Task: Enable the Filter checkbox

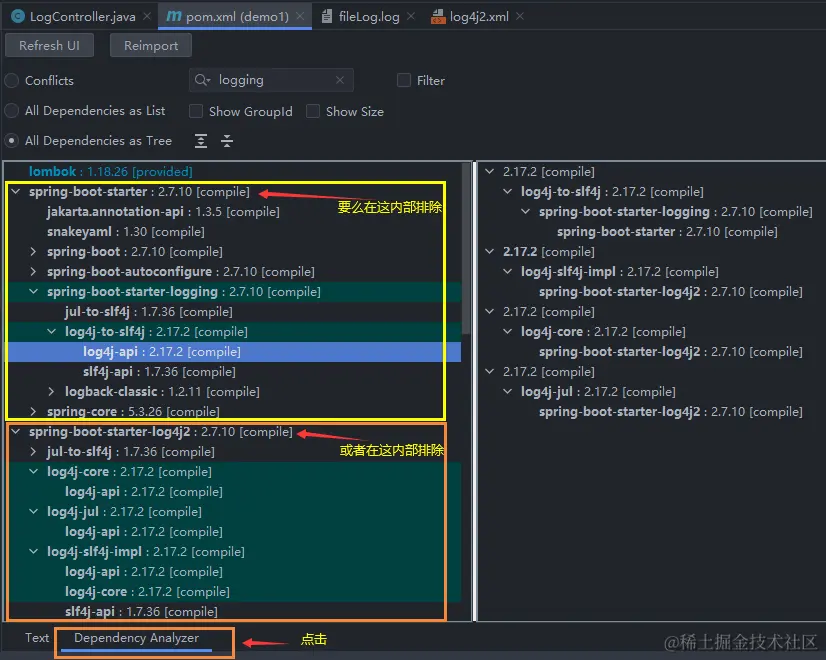Action: coord(404,80)
